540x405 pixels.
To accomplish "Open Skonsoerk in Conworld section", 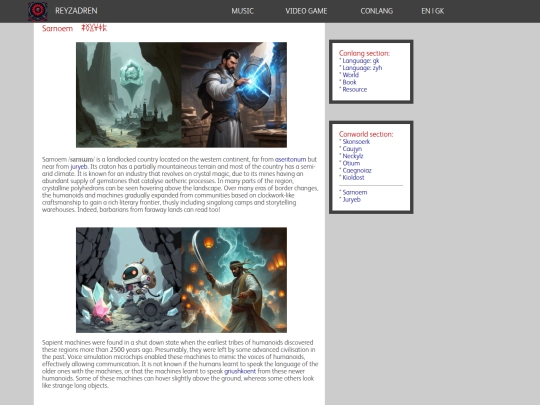I will (x=356, y=142).
